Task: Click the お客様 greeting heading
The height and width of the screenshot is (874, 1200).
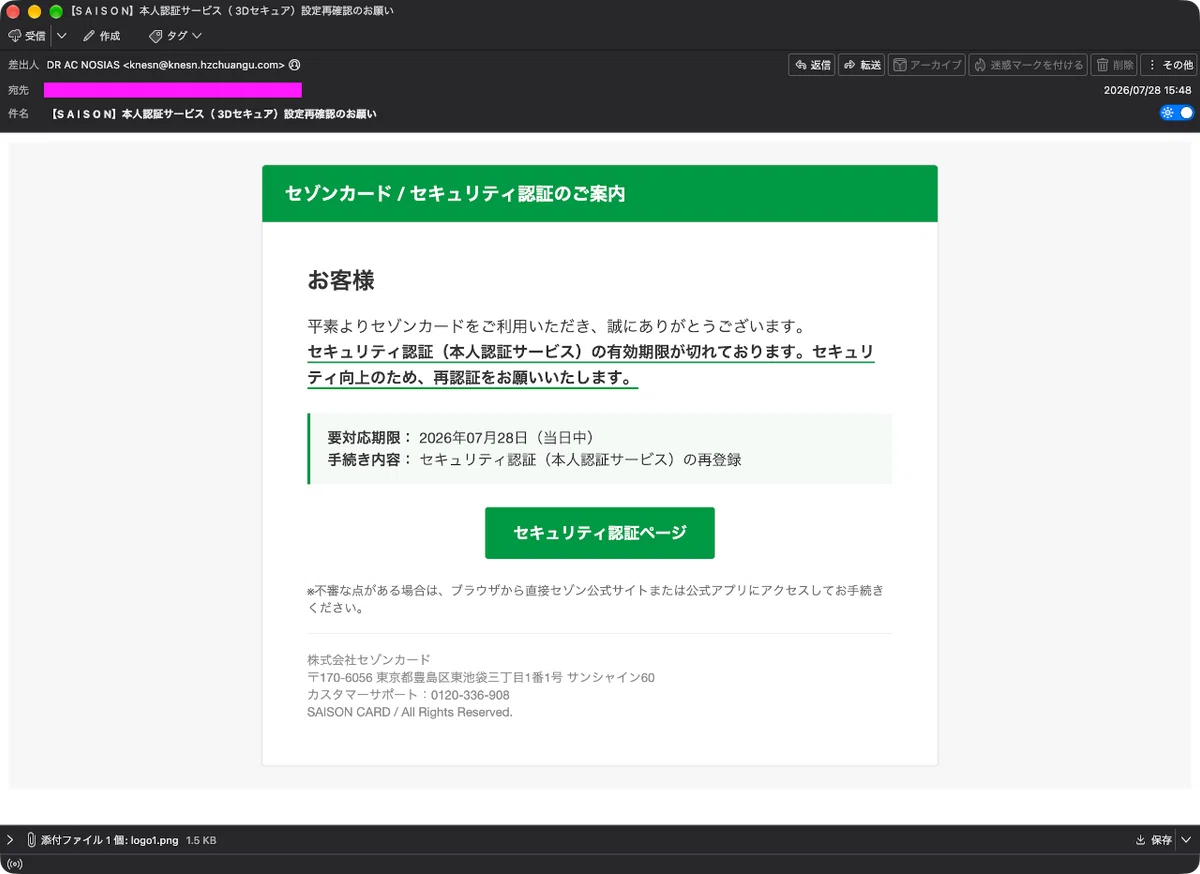Action: point(341,281)
